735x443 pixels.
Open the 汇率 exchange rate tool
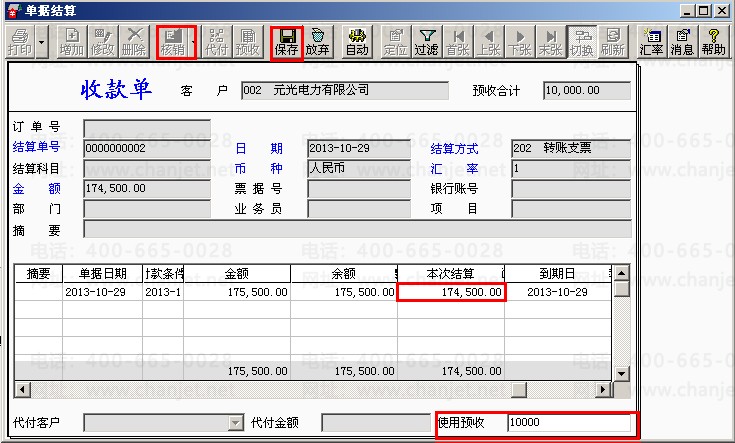coord(652,42)
